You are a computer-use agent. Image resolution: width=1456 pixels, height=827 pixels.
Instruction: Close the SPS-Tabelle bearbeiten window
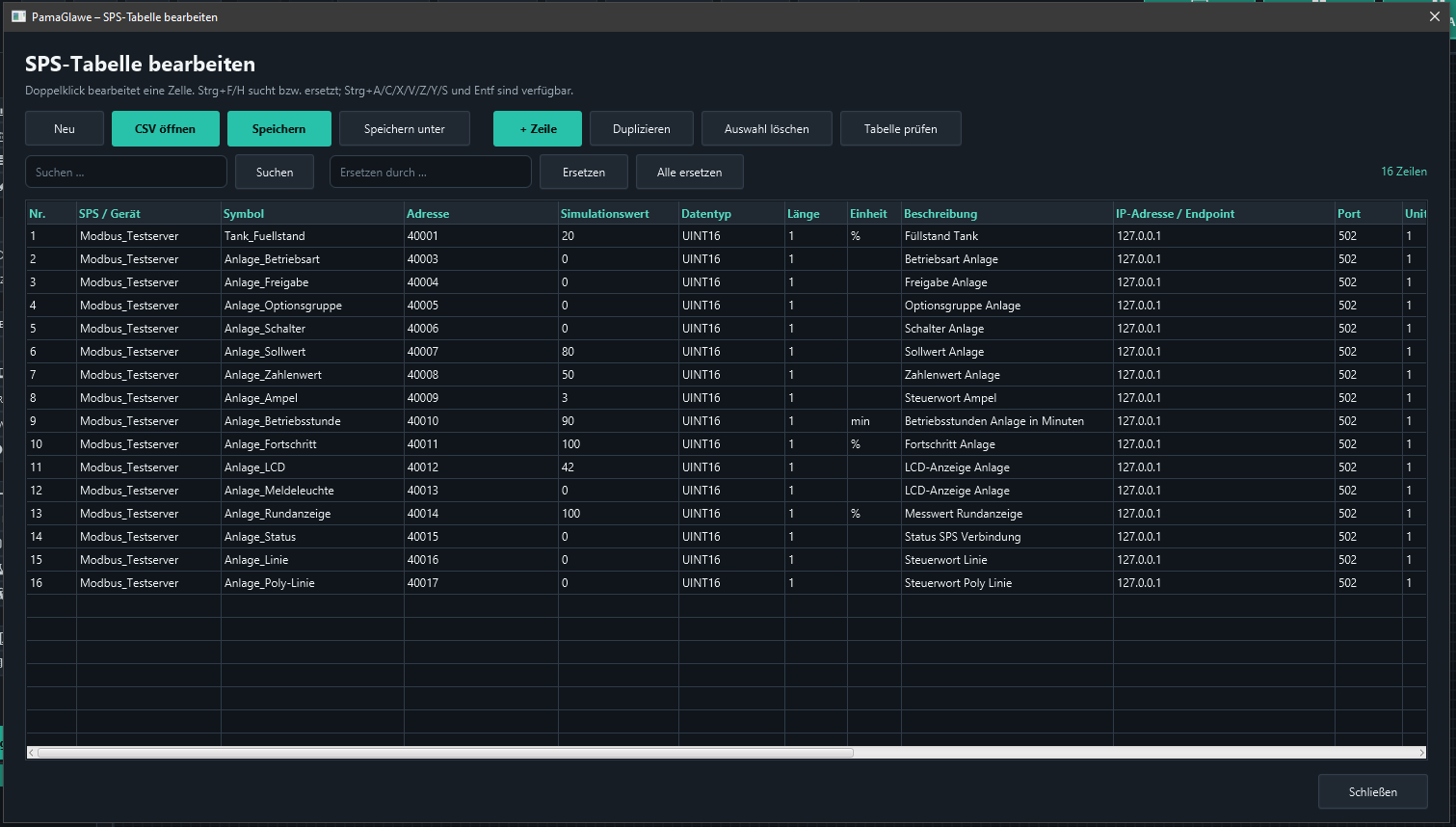pyautogui.click(x=1435, y=16)
